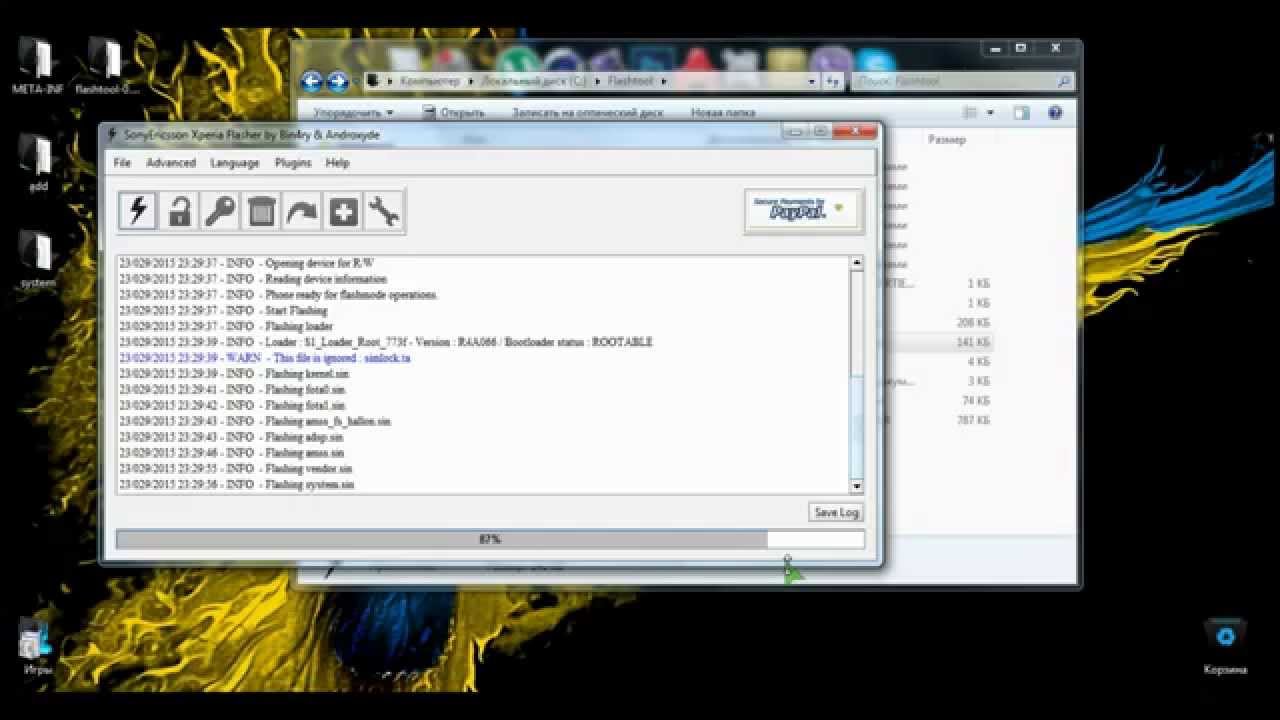
Task: Click the trash can Clean icon
Action: coord(261,211)
